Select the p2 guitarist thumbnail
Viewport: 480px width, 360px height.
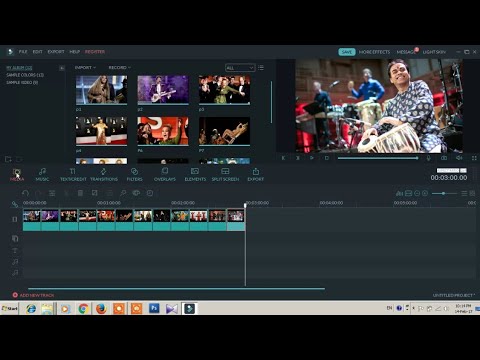click(163, 90)
